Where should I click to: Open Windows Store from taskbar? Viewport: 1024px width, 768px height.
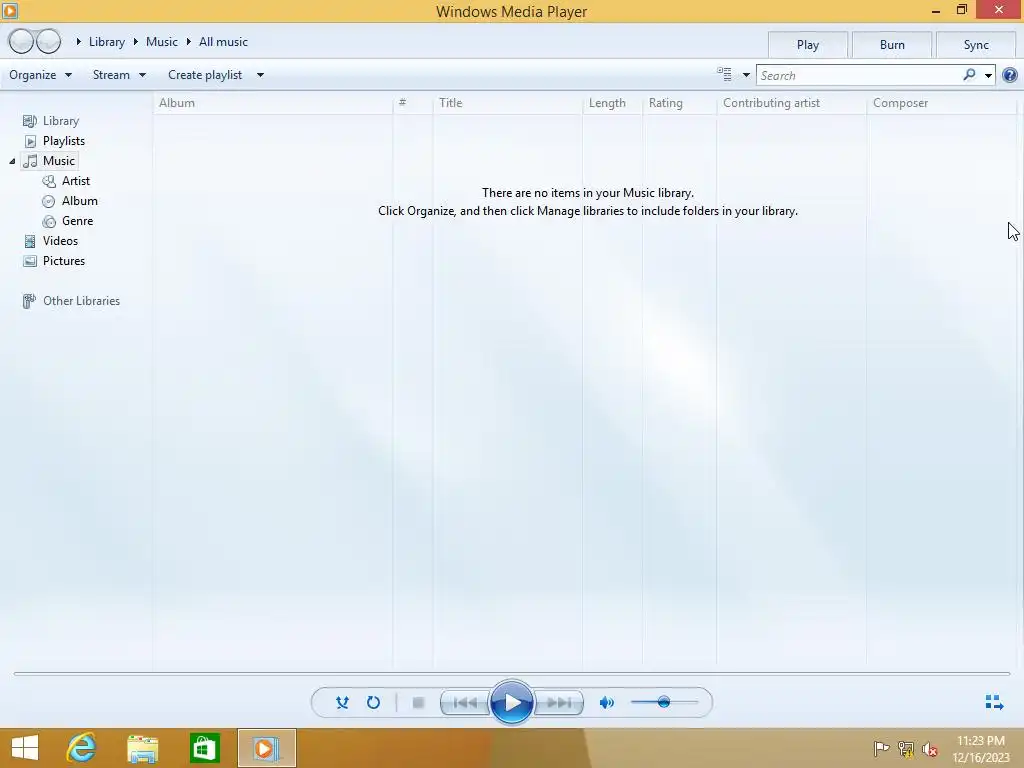coord(204,748)
